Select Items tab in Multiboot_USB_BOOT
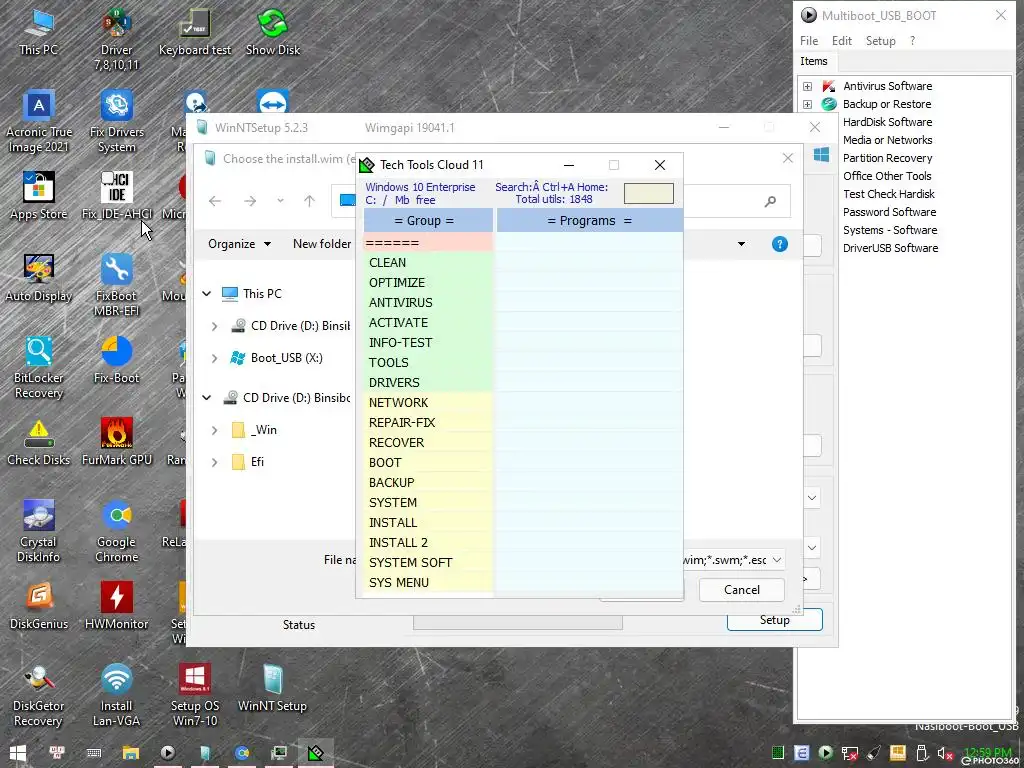Image resolution: width=1024 pixels, height=768 pixels. coord(814,61)
